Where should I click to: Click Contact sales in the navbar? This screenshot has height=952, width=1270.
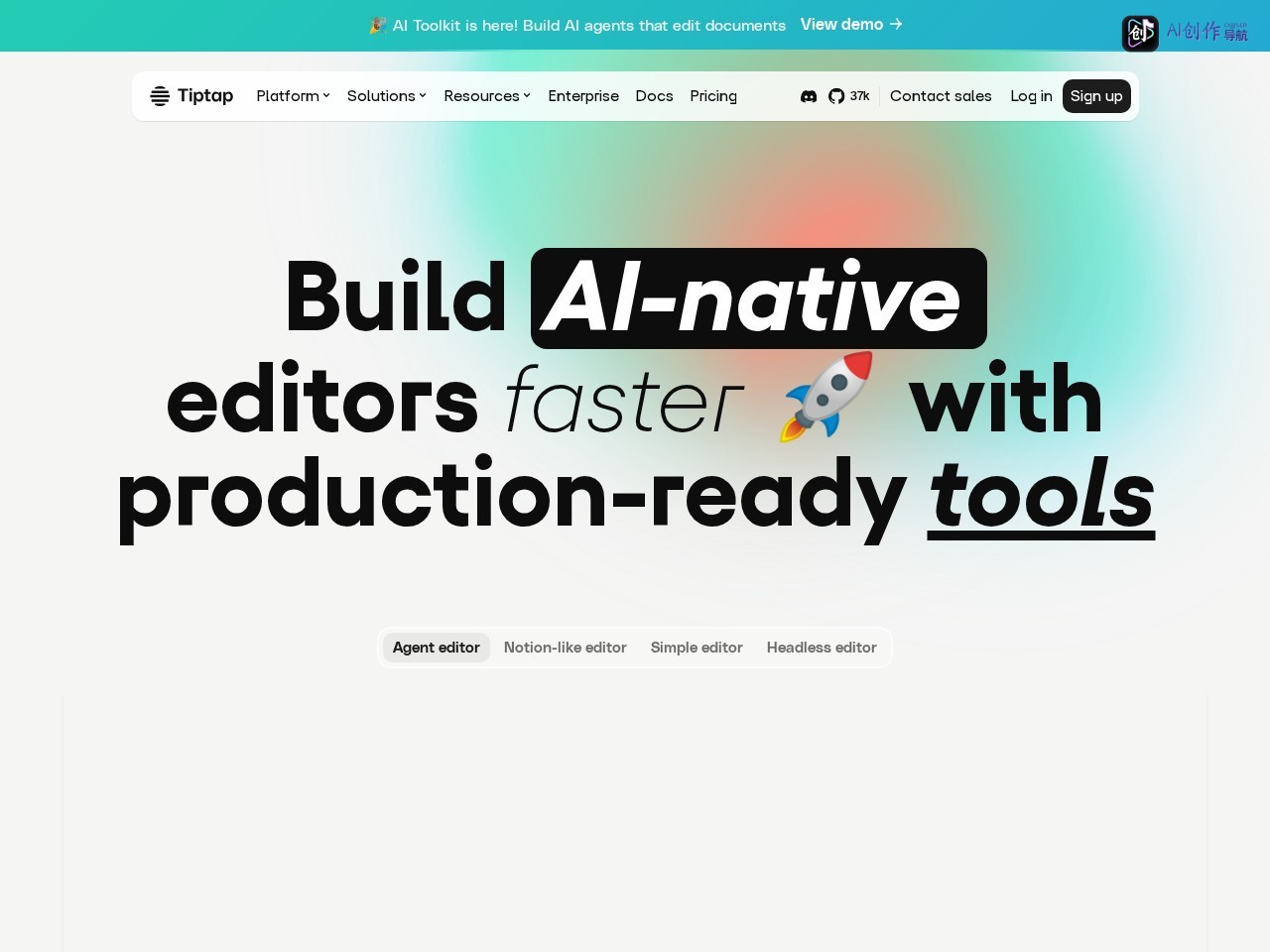click(x=941, y=96)
